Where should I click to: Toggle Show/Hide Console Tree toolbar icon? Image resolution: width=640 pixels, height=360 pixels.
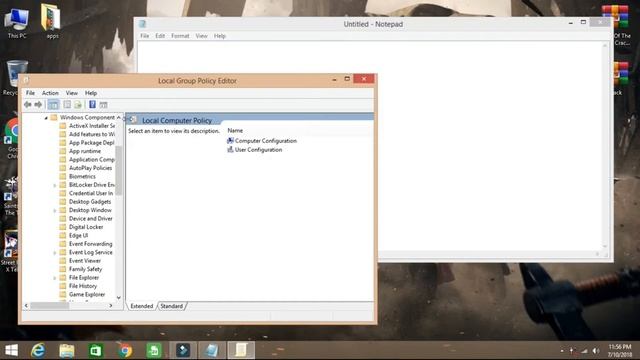53,105
